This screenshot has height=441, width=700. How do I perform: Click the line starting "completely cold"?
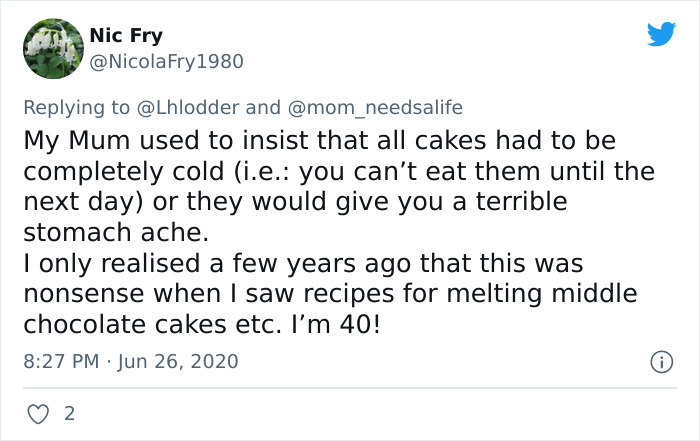339,172
